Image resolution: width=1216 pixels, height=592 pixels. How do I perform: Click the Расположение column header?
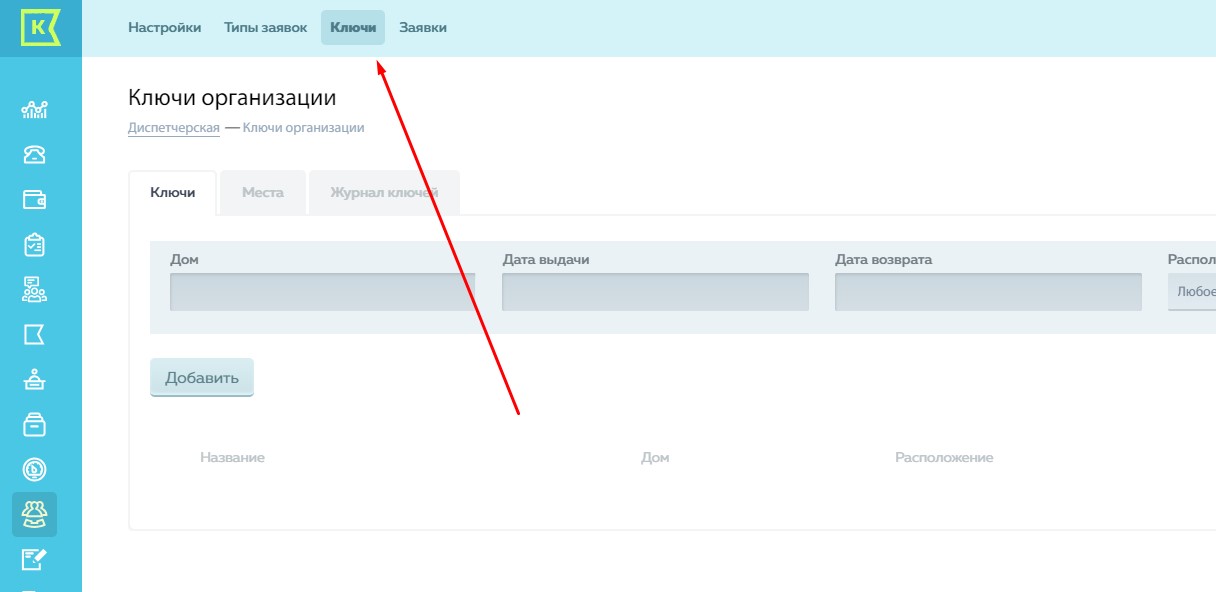[944, 458]
